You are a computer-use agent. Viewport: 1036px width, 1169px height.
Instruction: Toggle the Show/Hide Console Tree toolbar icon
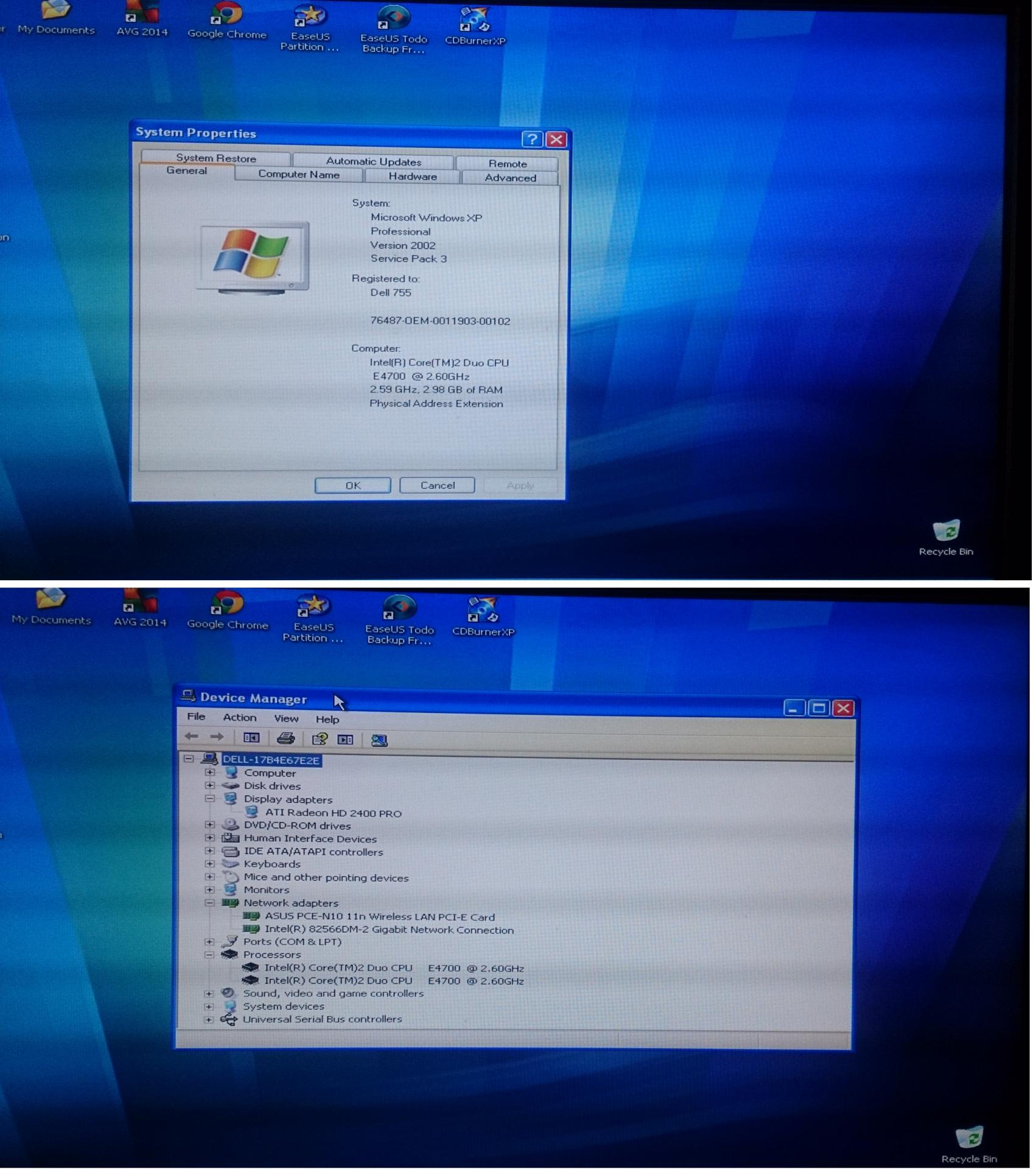(251, 738)
